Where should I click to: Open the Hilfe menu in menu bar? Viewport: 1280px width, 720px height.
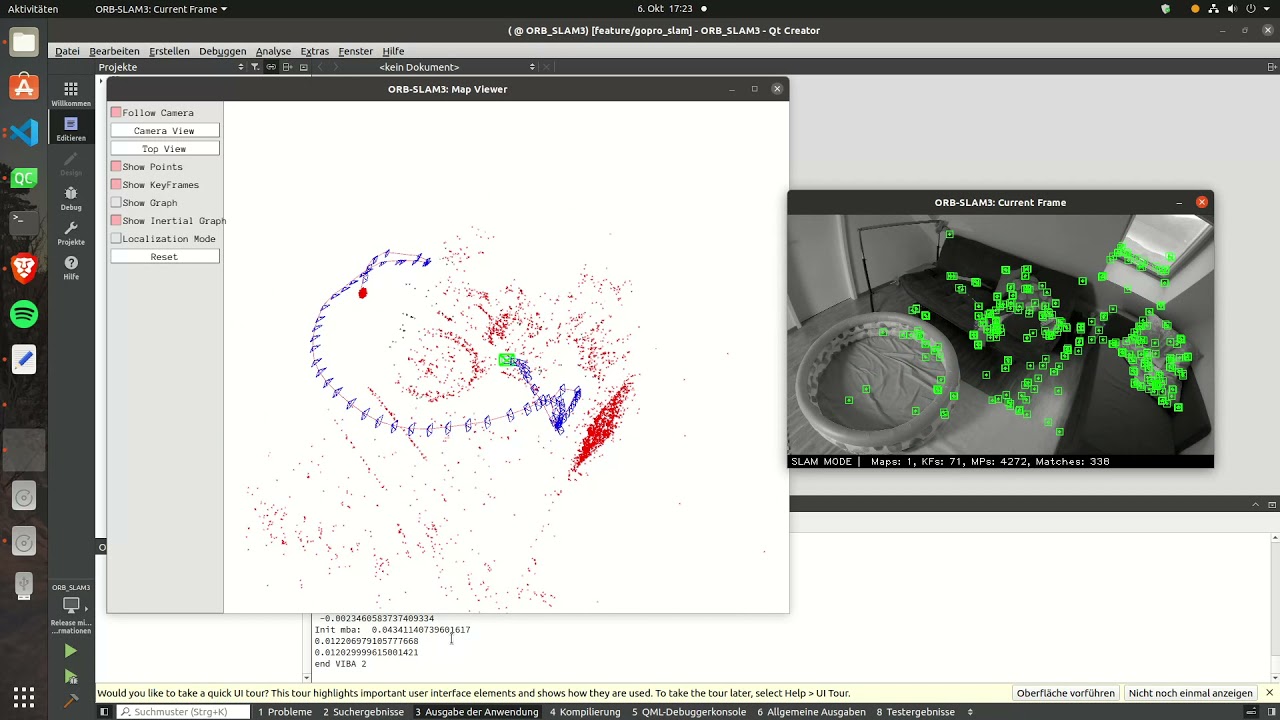tap(393, 51)
